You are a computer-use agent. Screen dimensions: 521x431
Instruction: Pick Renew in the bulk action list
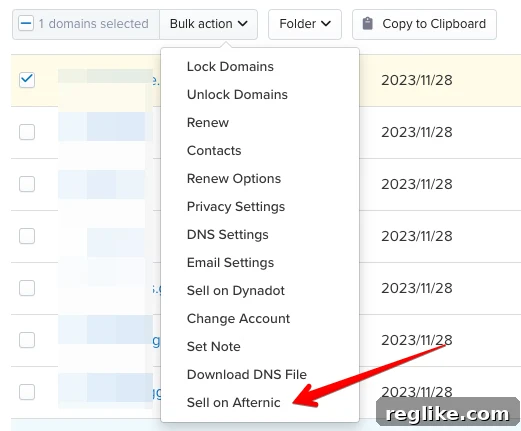pyautogui.click(x=208, y=123)
